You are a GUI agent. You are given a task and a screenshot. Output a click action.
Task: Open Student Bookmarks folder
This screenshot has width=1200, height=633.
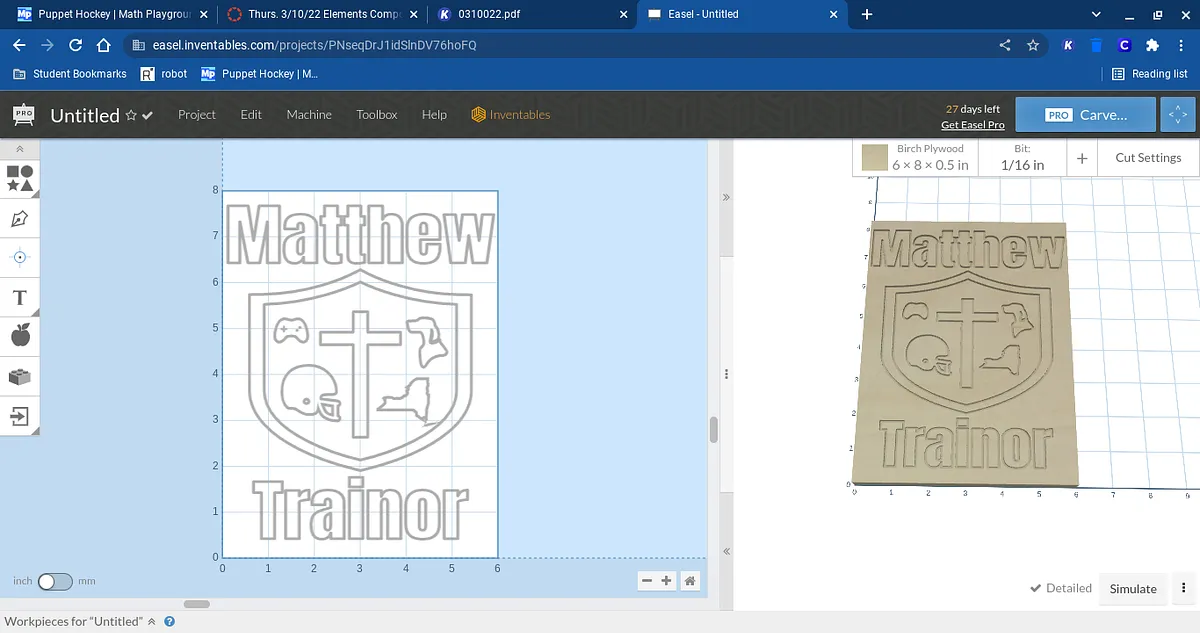[x=70, y=74]
